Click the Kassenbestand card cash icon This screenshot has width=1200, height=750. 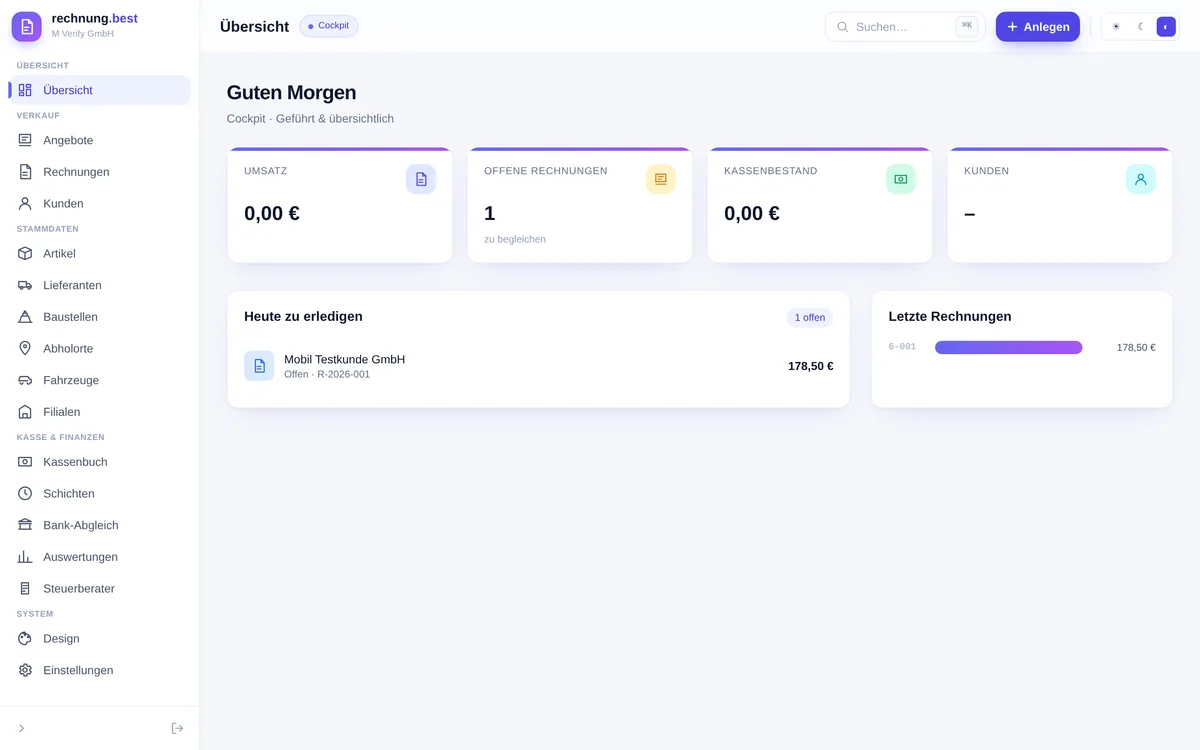coord(901,179)
